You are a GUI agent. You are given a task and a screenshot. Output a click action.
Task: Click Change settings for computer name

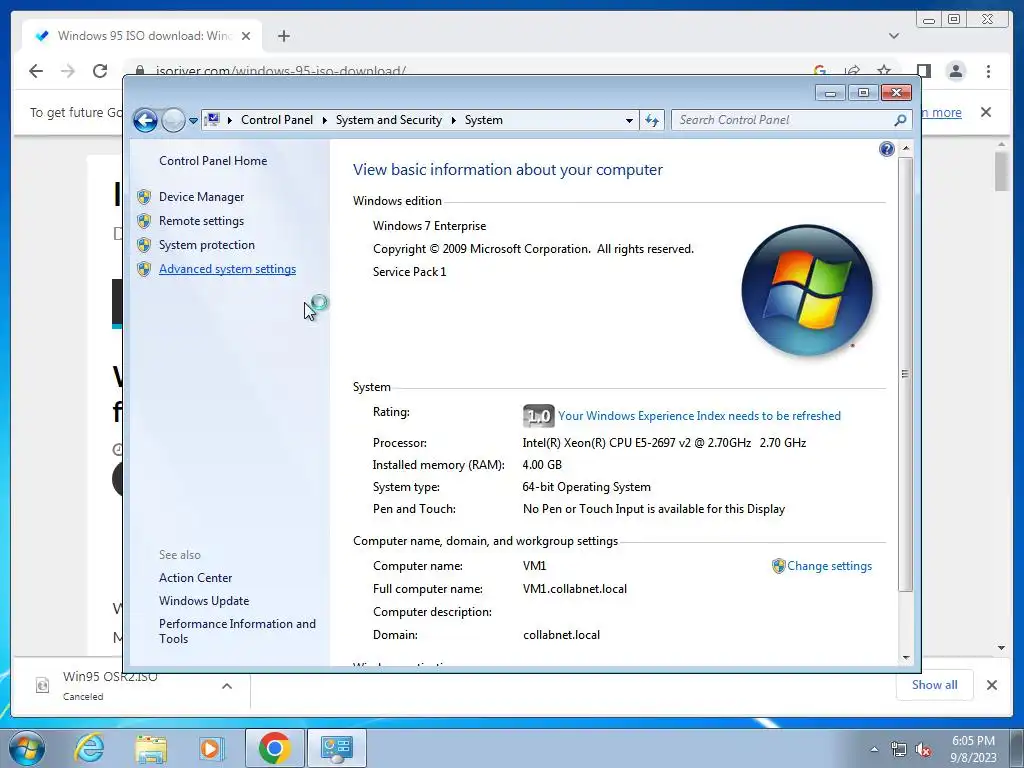point(829,566)
